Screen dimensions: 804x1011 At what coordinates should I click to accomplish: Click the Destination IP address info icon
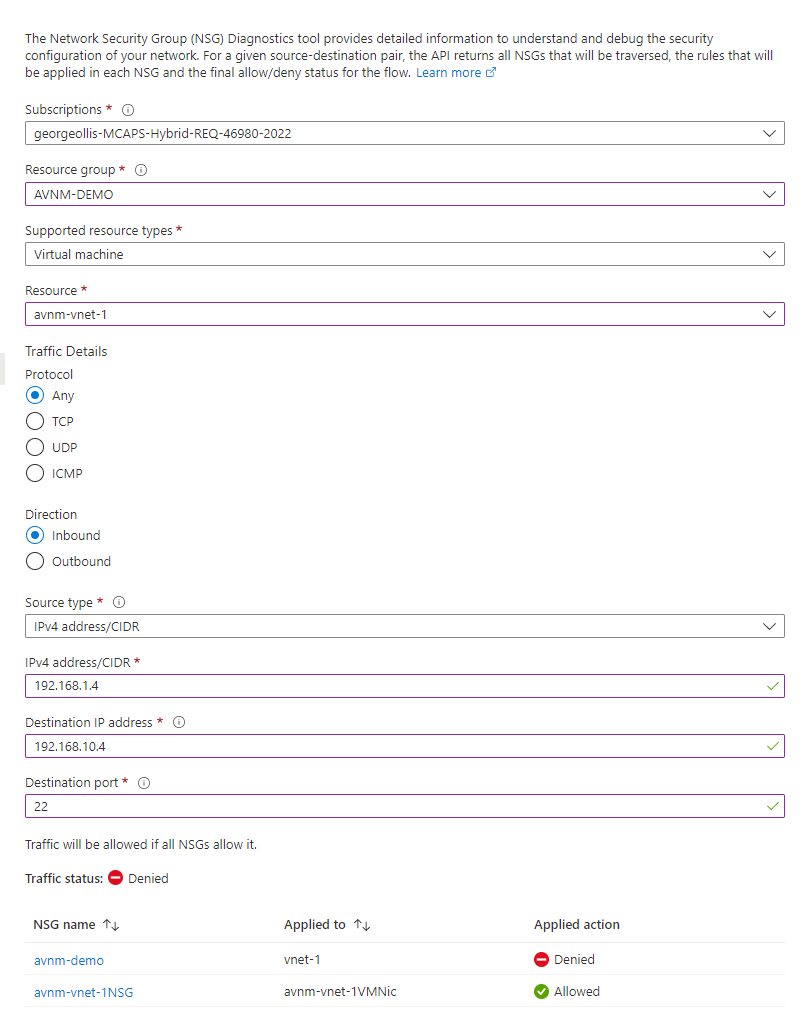[179, 723]
